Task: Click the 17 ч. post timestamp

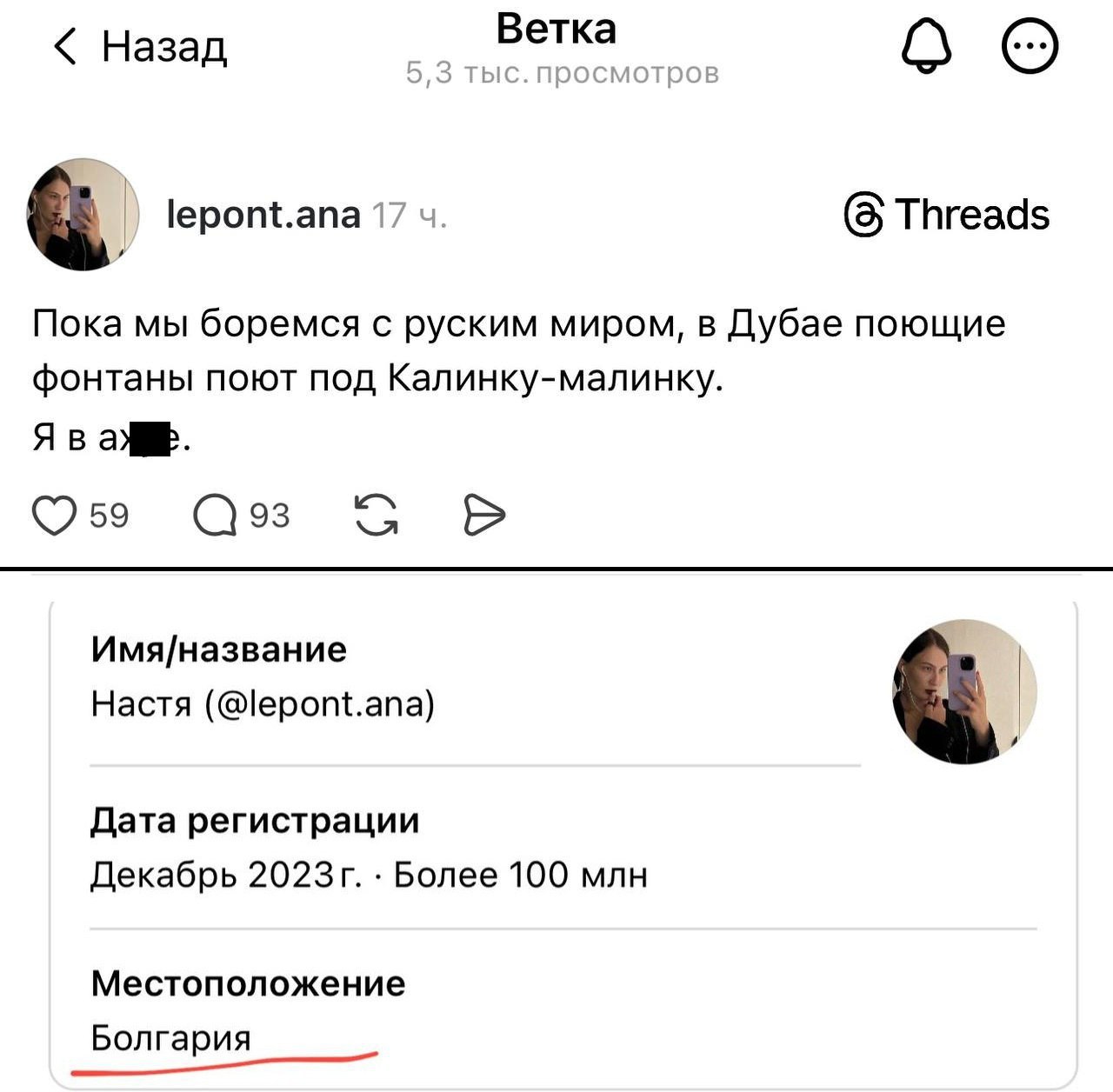Action: pyautogui.click(x=410, y=215)
